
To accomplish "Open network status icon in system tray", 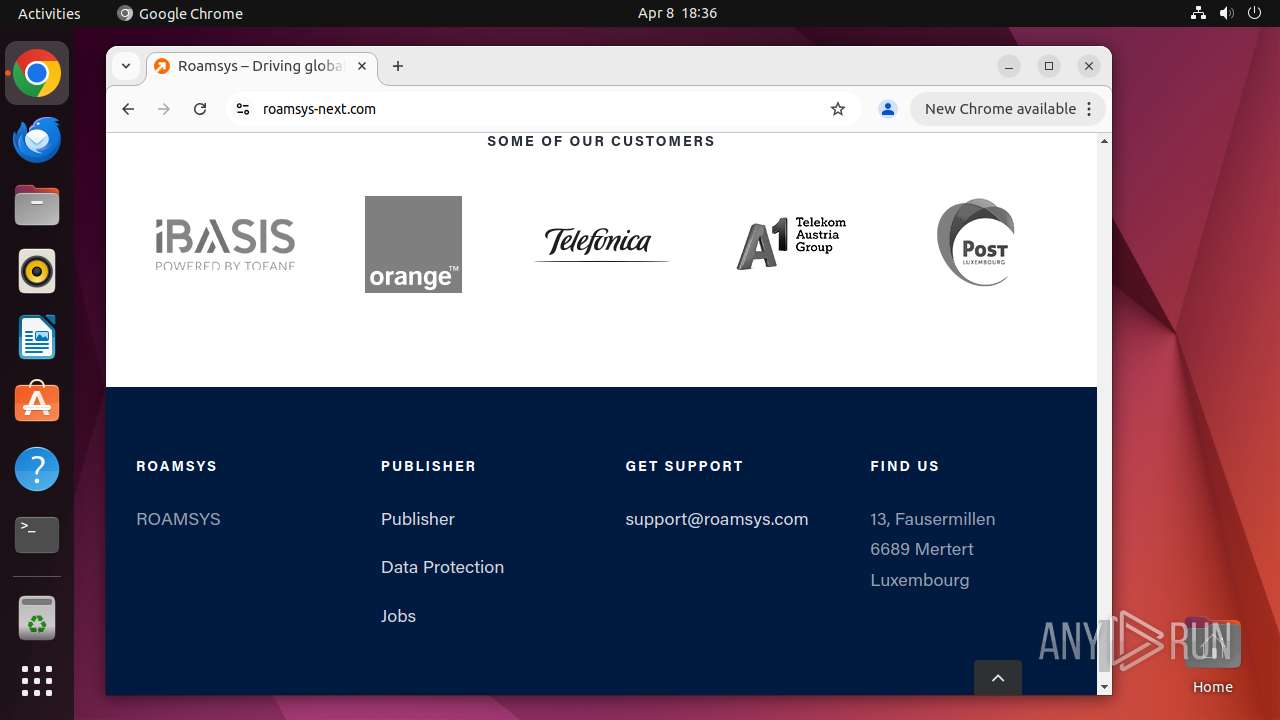I will pyautogui.click(x=1199, y=13).
